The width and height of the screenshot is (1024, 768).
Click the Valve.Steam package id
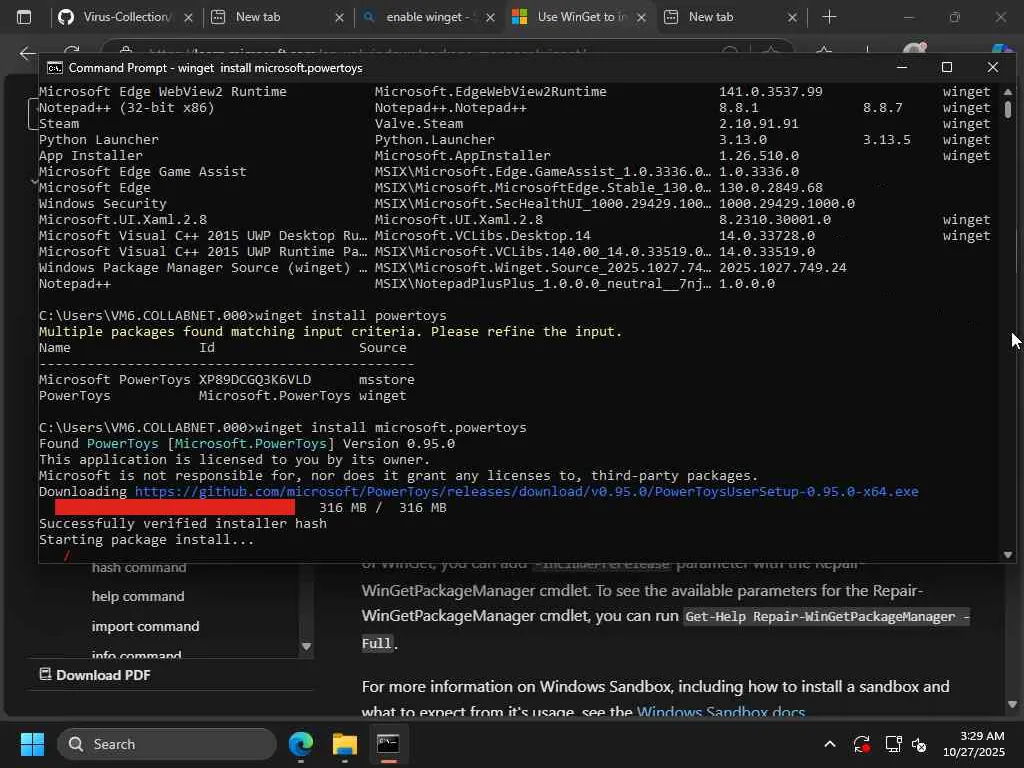(419, 123)
